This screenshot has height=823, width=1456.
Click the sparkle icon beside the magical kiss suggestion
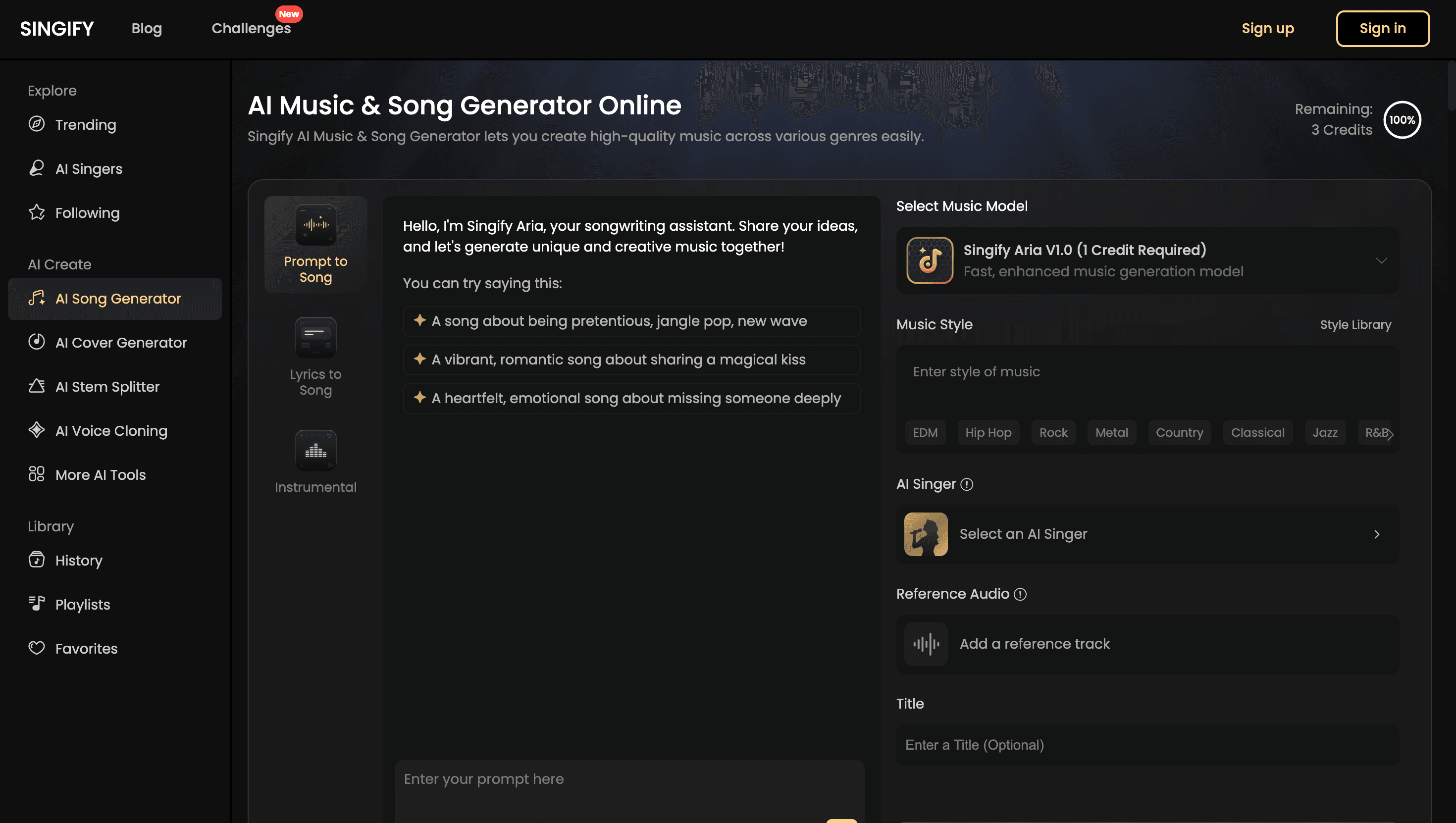pyautogui.click(x=419, y=359)
